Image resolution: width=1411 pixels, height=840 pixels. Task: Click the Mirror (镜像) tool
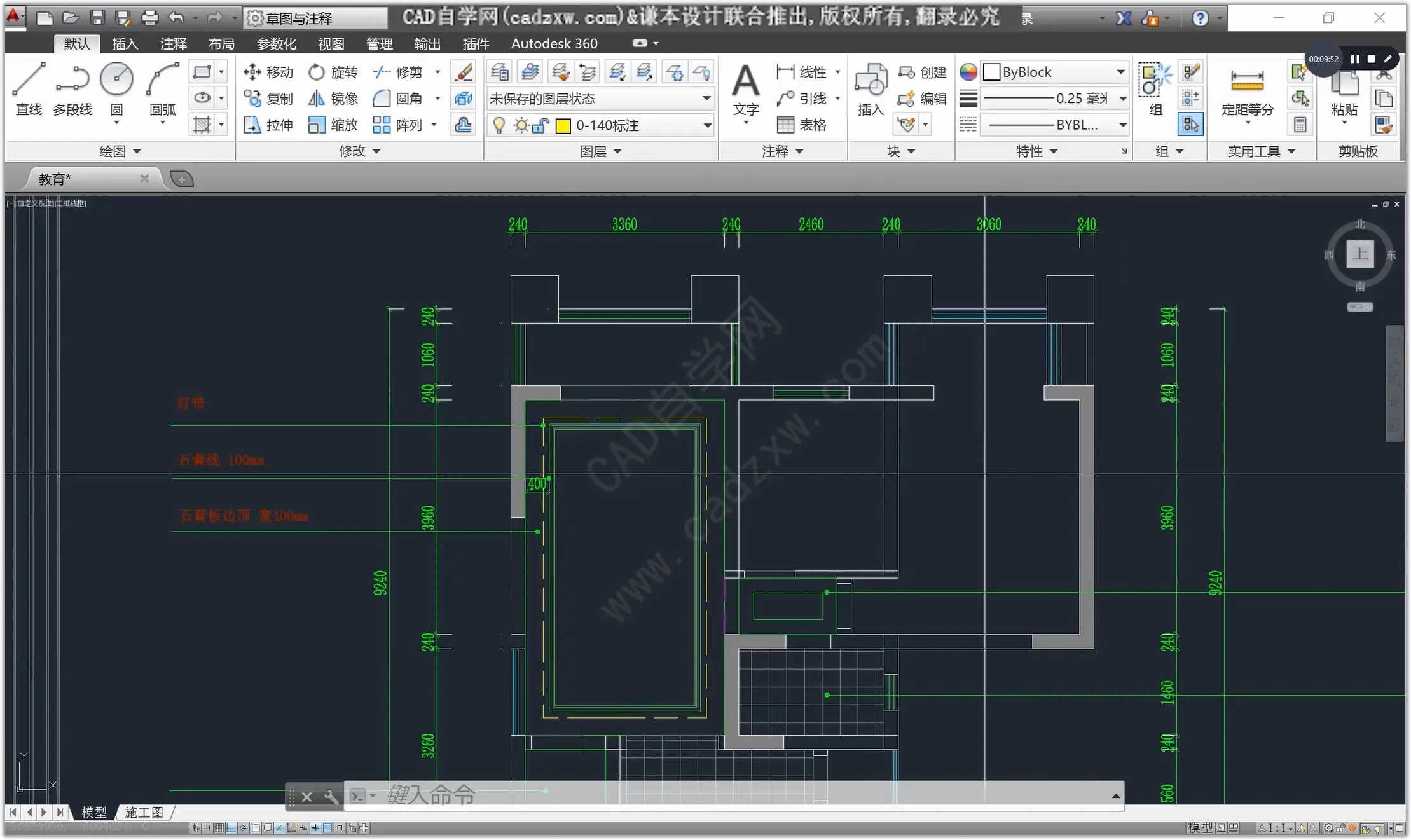point(333,99)
